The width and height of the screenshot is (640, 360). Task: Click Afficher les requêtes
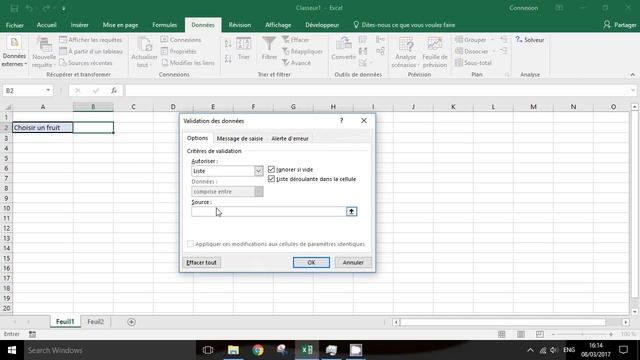pos(91,40)
